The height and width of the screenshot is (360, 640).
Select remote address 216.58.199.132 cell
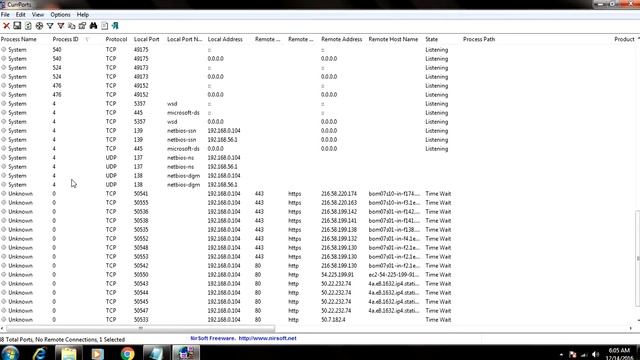coord(339,238)
